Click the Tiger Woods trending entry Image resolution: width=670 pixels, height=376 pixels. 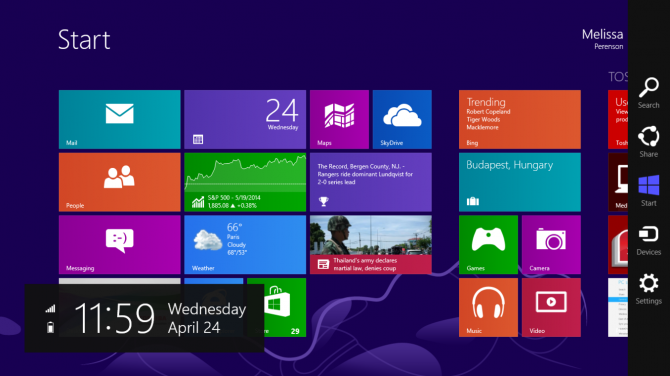pyautogui.click(x=483, y=120)
